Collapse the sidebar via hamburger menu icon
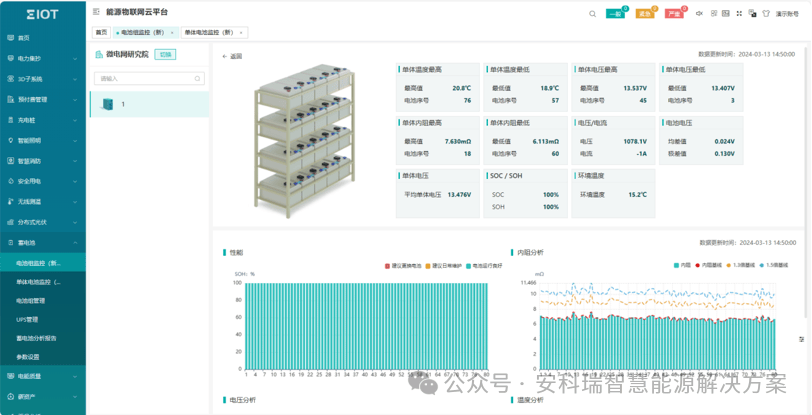Screen dimensions: 812x415 96,11
